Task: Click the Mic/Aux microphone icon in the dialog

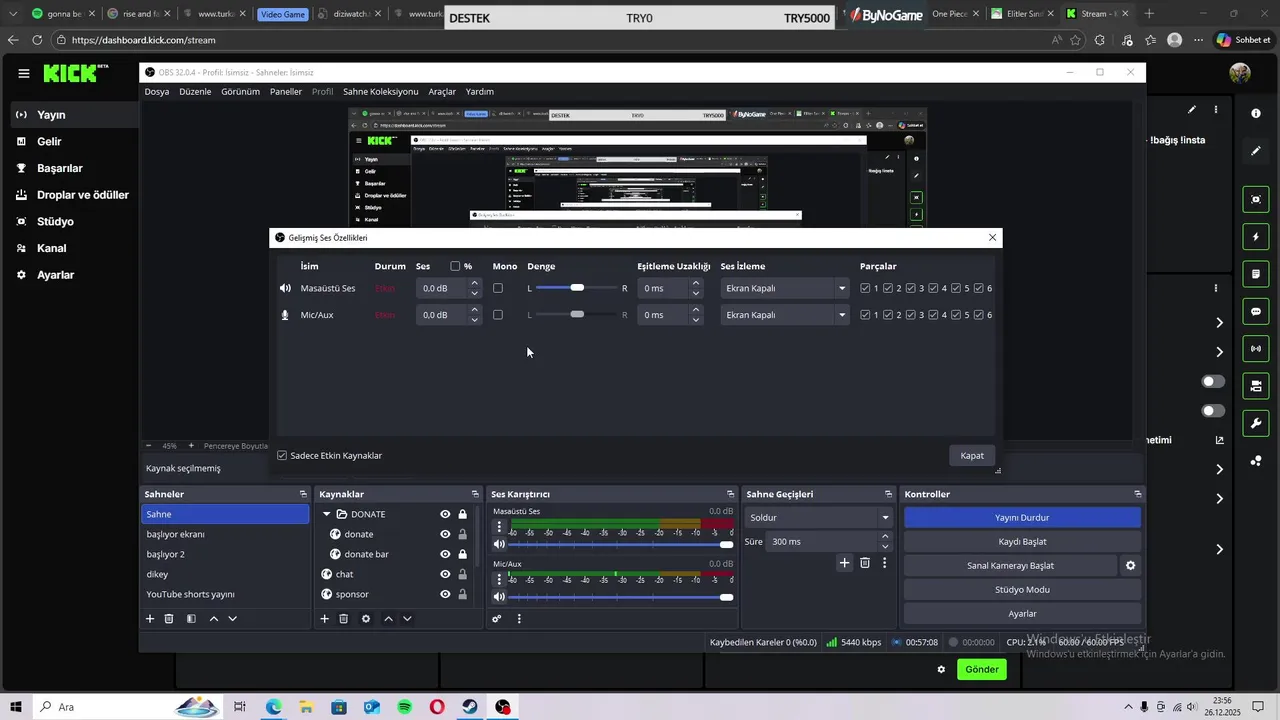Action: point(285,315)
